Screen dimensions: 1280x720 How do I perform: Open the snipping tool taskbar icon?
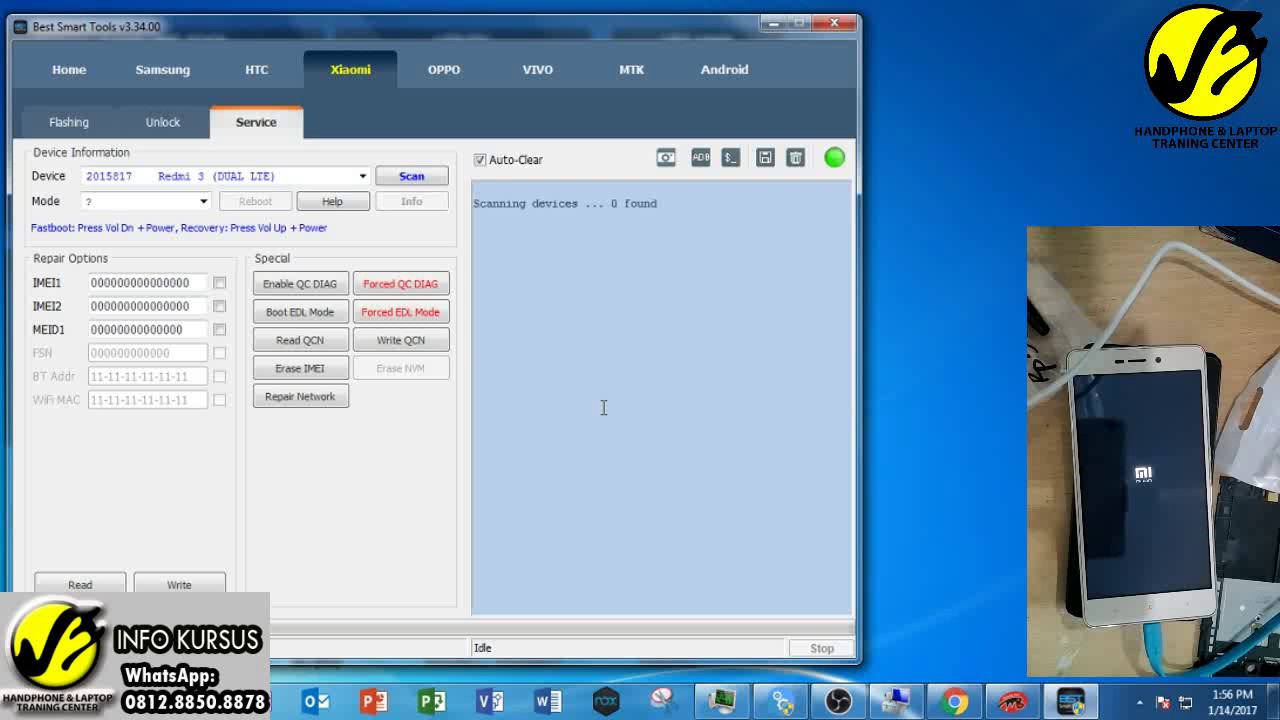point(664,701)
